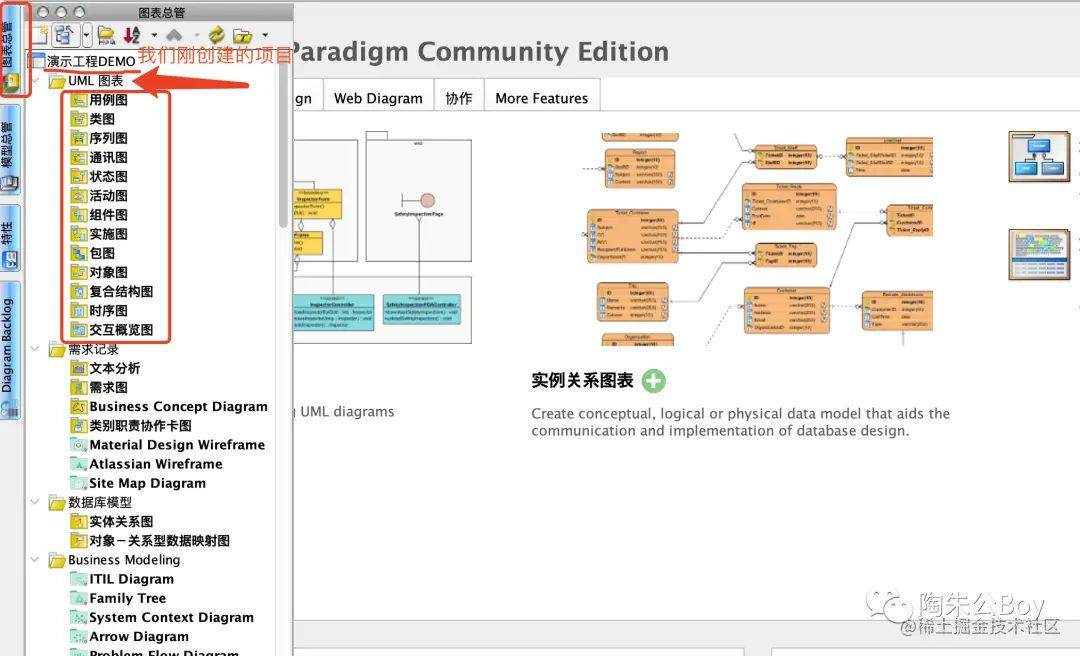This screenshot has width=1080, height=656.
Task: Select Family Tree in the tree
Action: 118,598
